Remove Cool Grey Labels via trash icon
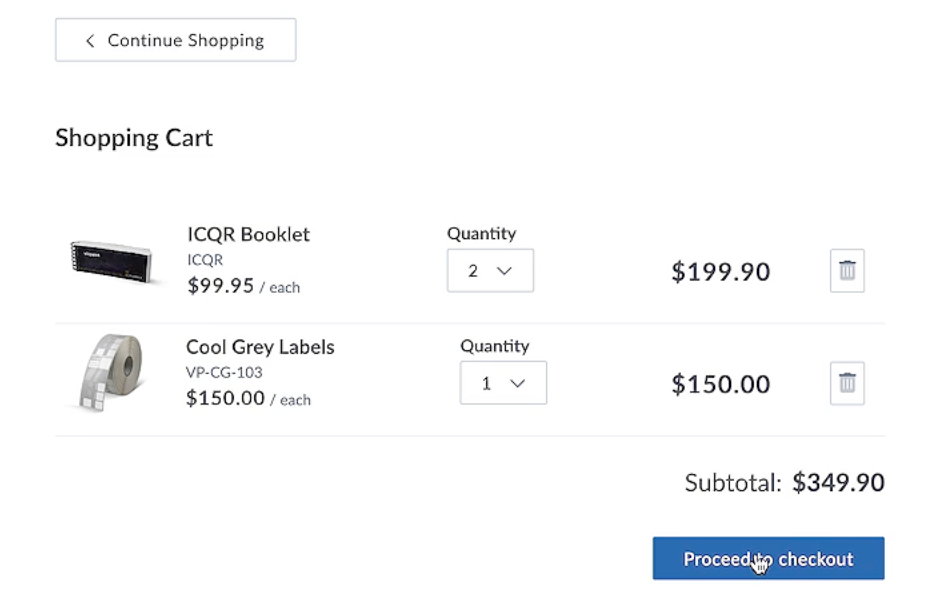The height and width of the screenshot is (607, 928). (846, 383)
